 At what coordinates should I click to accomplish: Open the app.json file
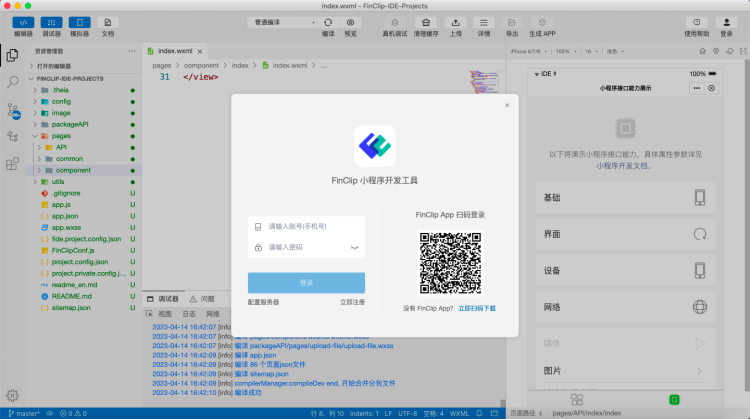84,216
